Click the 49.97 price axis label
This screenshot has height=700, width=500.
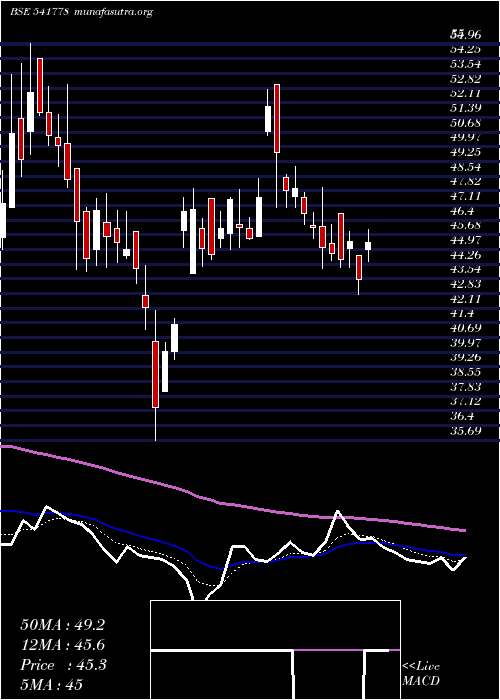point(466,137)
